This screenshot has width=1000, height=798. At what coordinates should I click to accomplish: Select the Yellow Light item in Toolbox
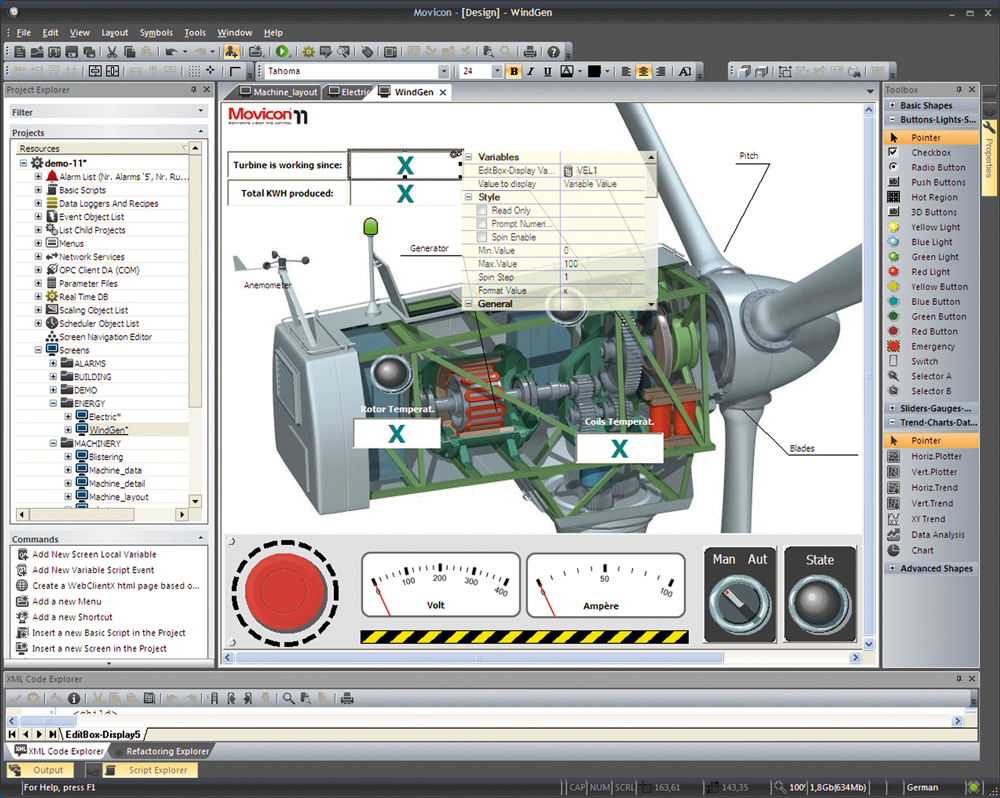click(x=935, y=227)
